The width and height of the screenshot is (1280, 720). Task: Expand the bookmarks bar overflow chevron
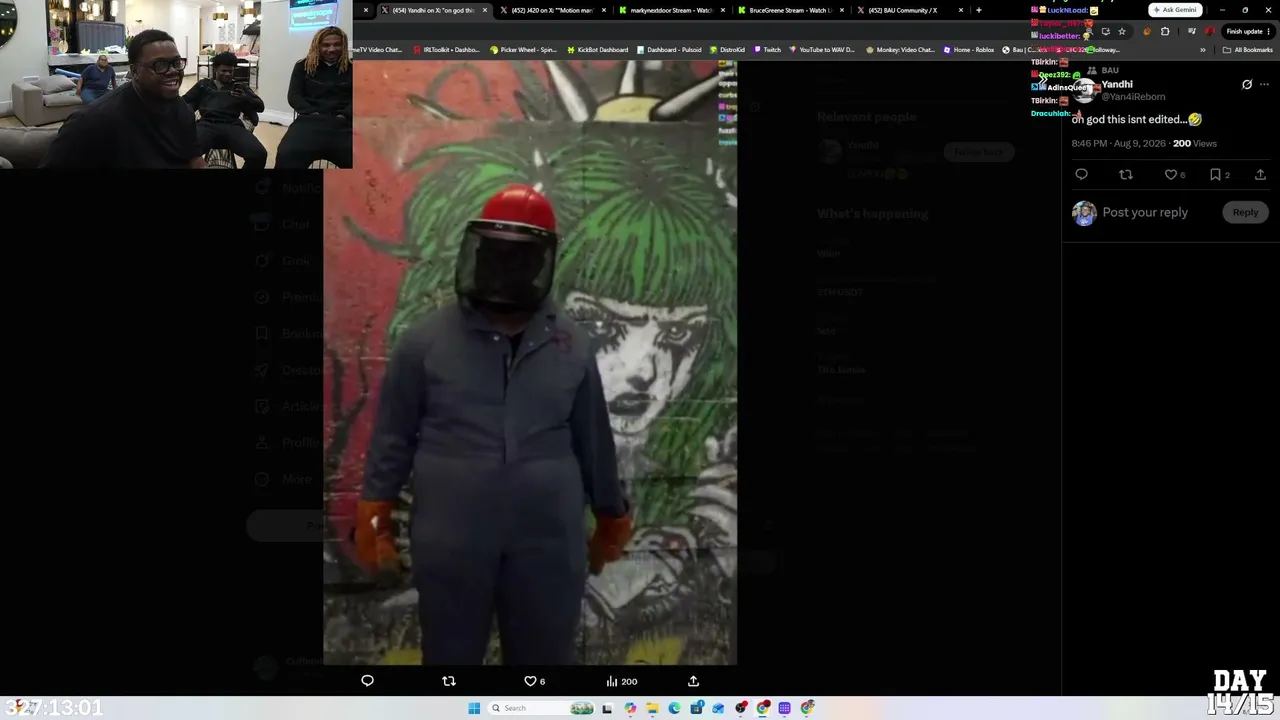point(1203,50)
